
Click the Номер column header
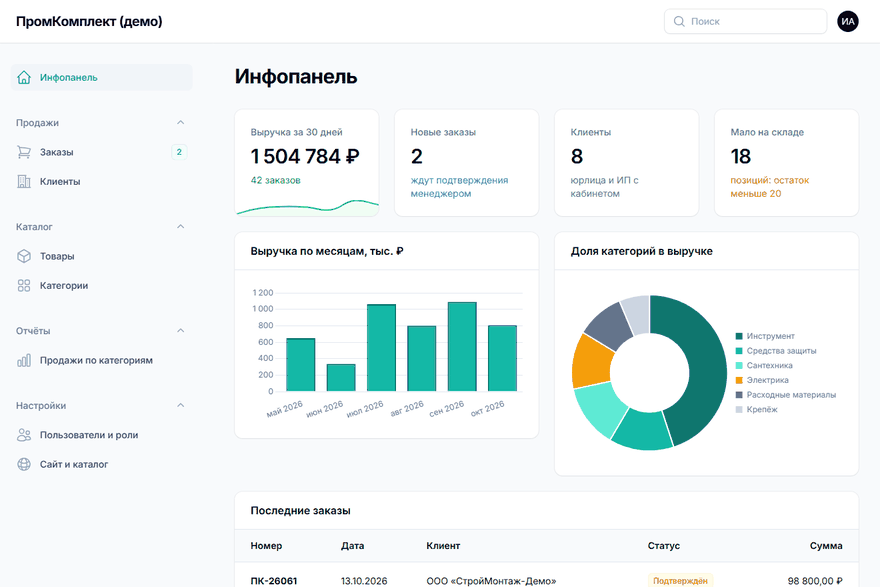click(266, 545)
